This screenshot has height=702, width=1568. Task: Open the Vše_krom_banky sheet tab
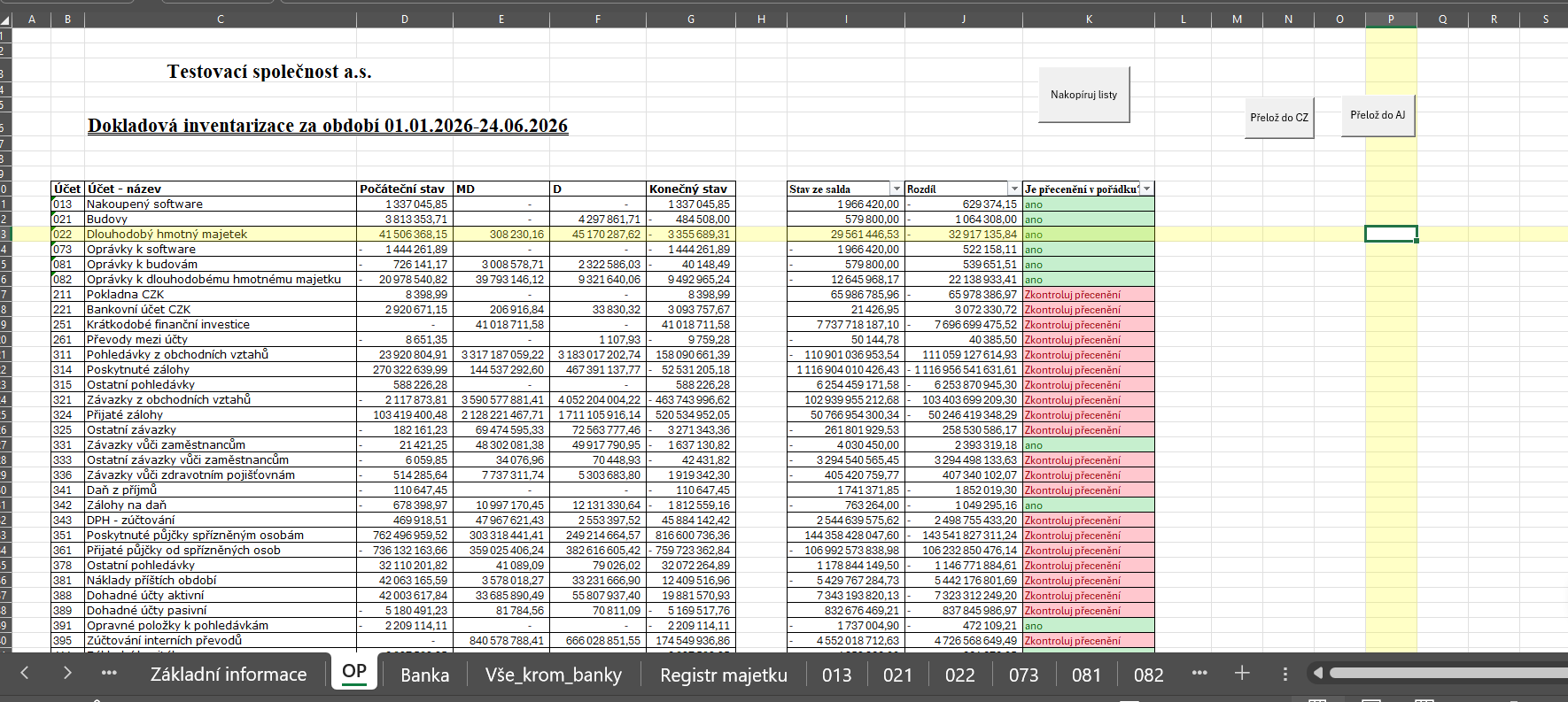tap(554, 675)
